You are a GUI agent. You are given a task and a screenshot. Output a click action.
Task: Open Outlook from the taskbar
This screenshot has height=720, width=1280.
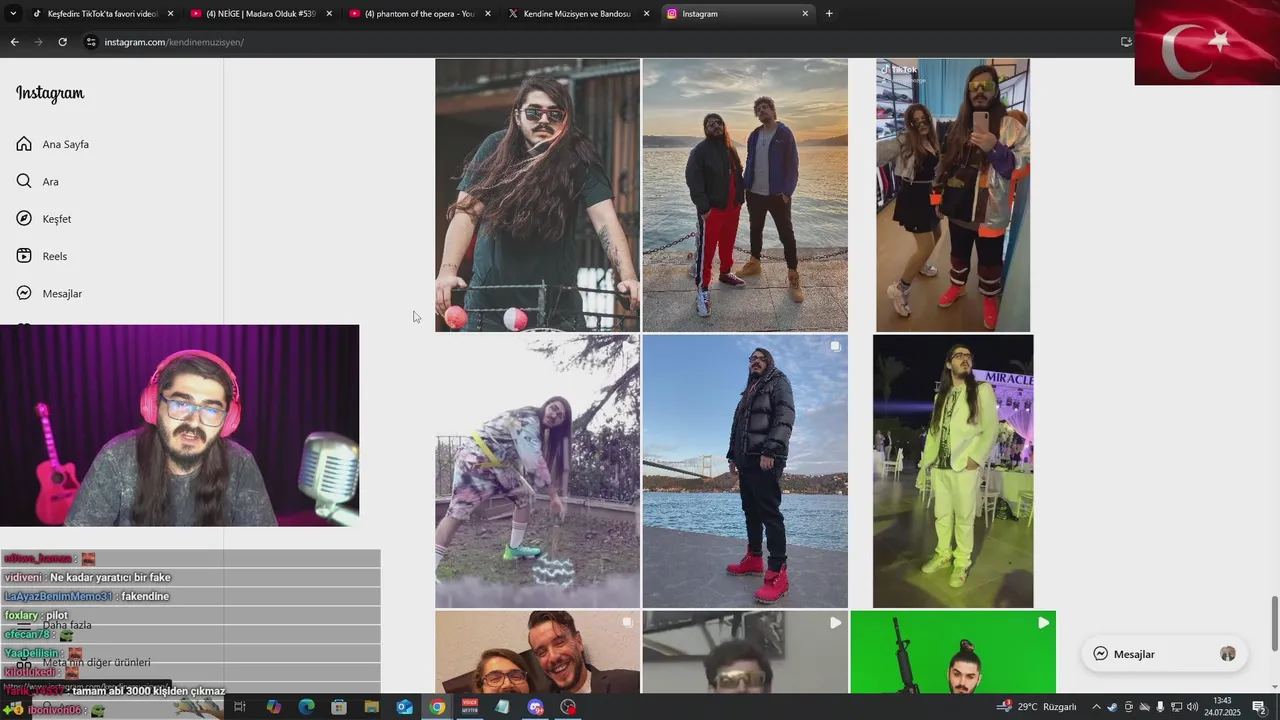click(x=404, y=707)
